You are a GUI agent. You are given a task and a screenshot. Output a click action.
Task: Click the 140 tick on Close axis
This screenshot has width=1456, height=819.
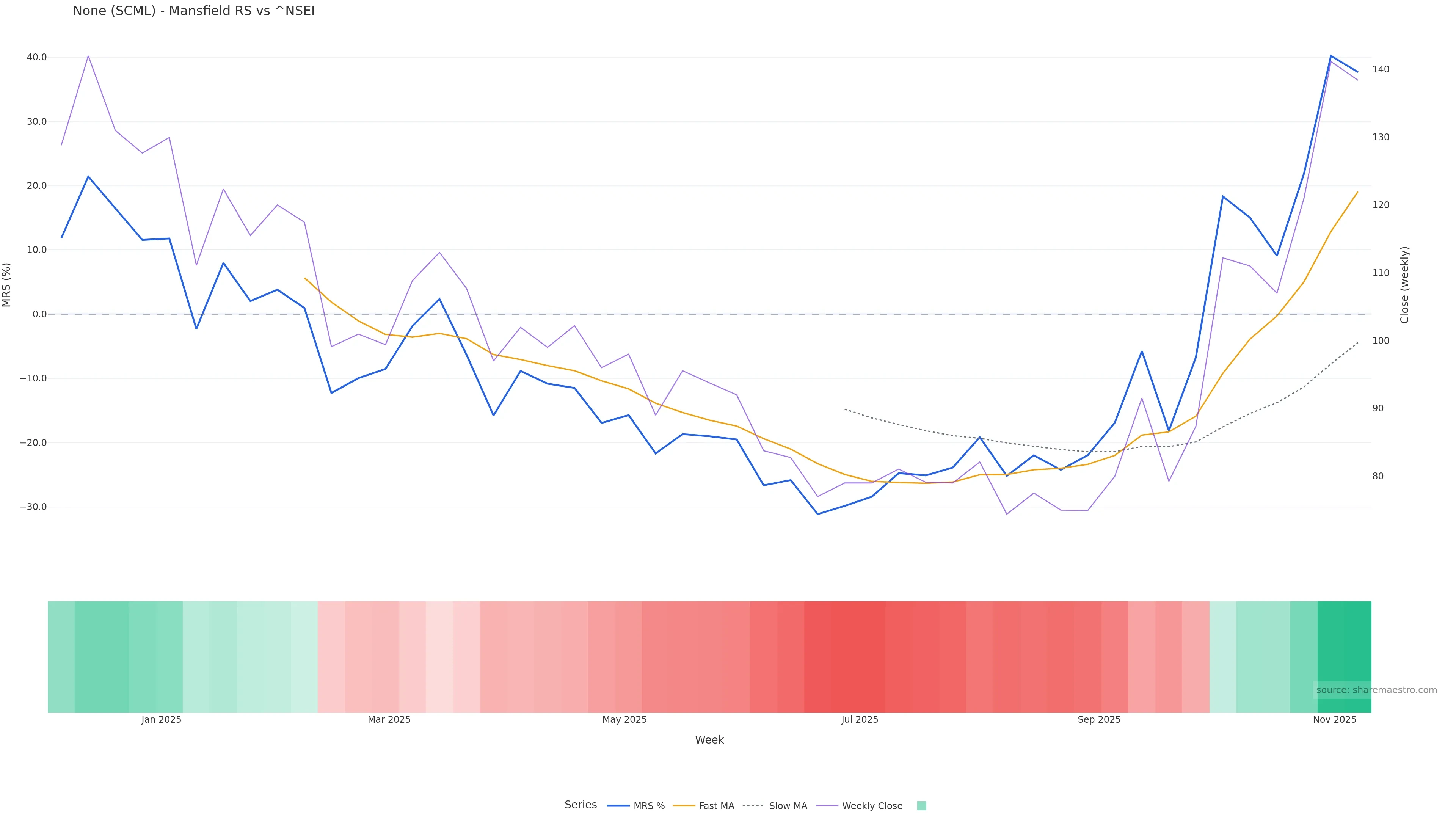(x=1380, y=69)
